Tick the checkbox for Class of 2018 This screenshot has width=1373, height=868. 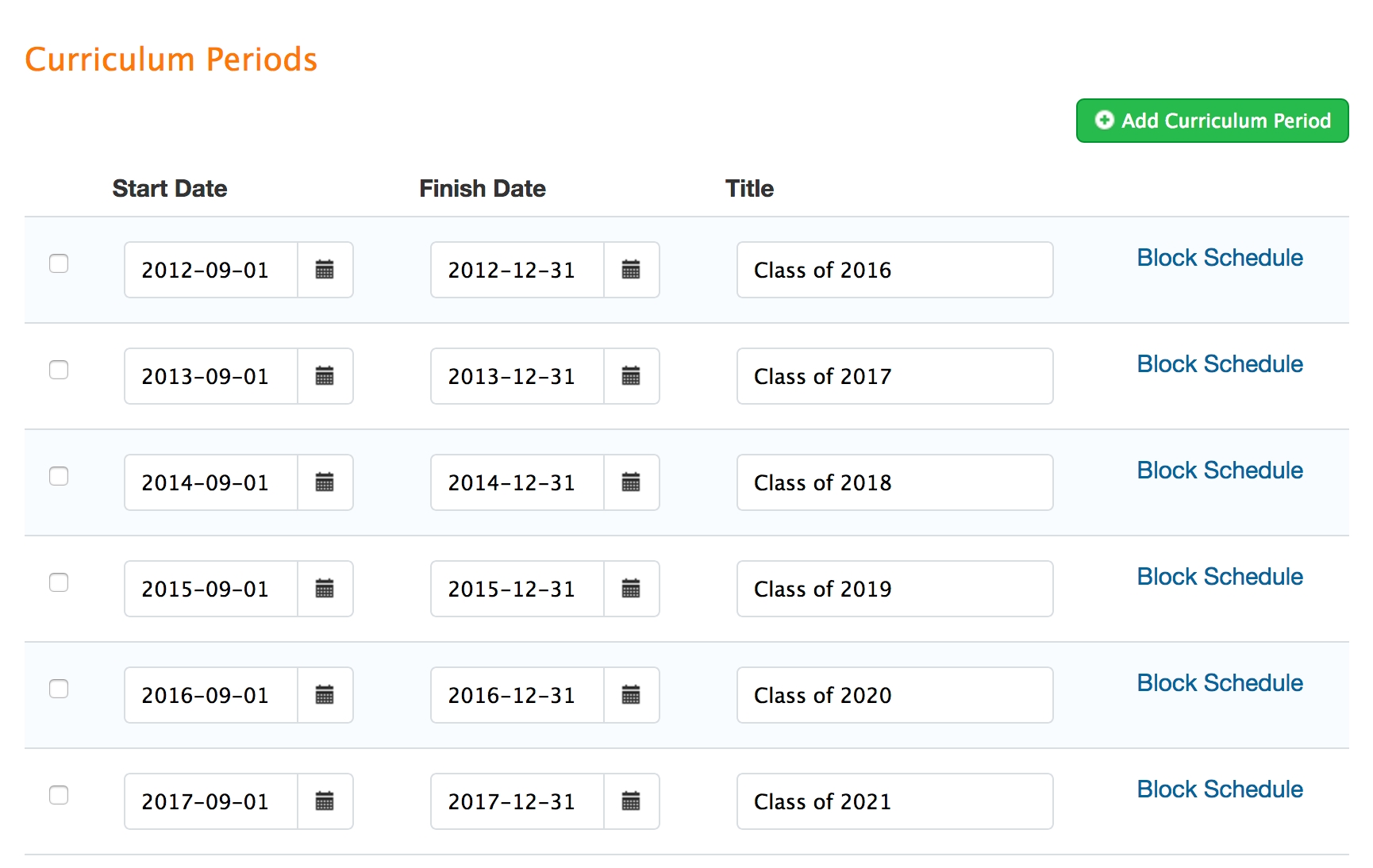point(59,476)
